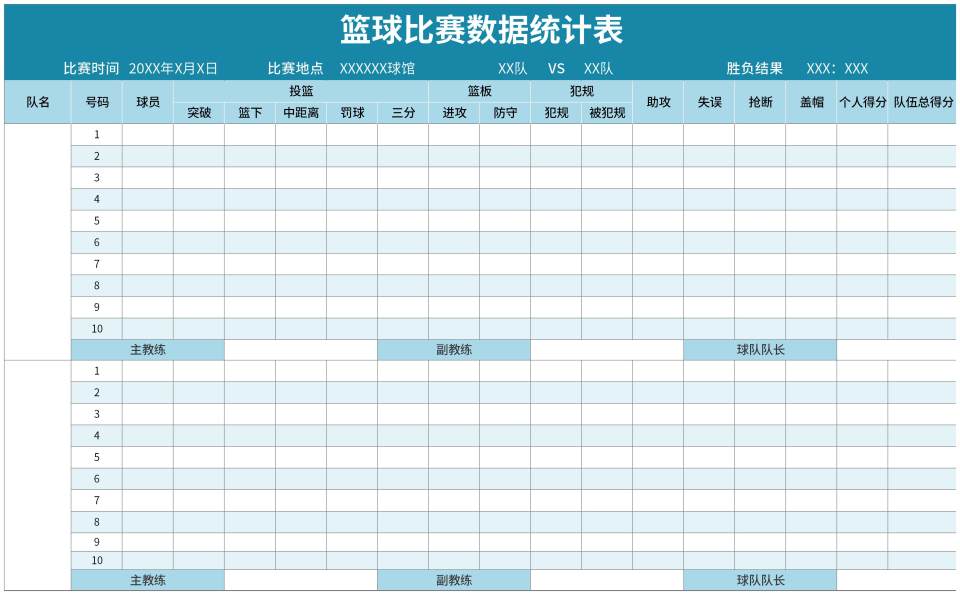This screenshot has height=595, width=960.
Task: Click the score result XXX: XXX field
Action: 837,69
